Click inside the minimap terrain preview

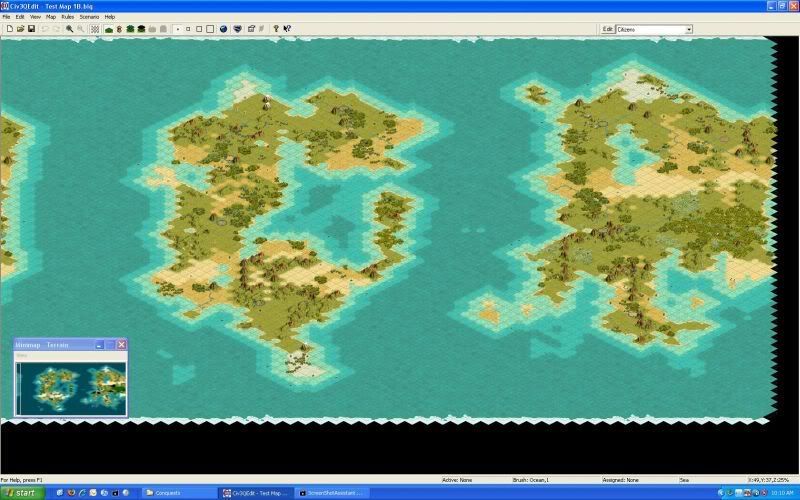[x=71, y=388]
